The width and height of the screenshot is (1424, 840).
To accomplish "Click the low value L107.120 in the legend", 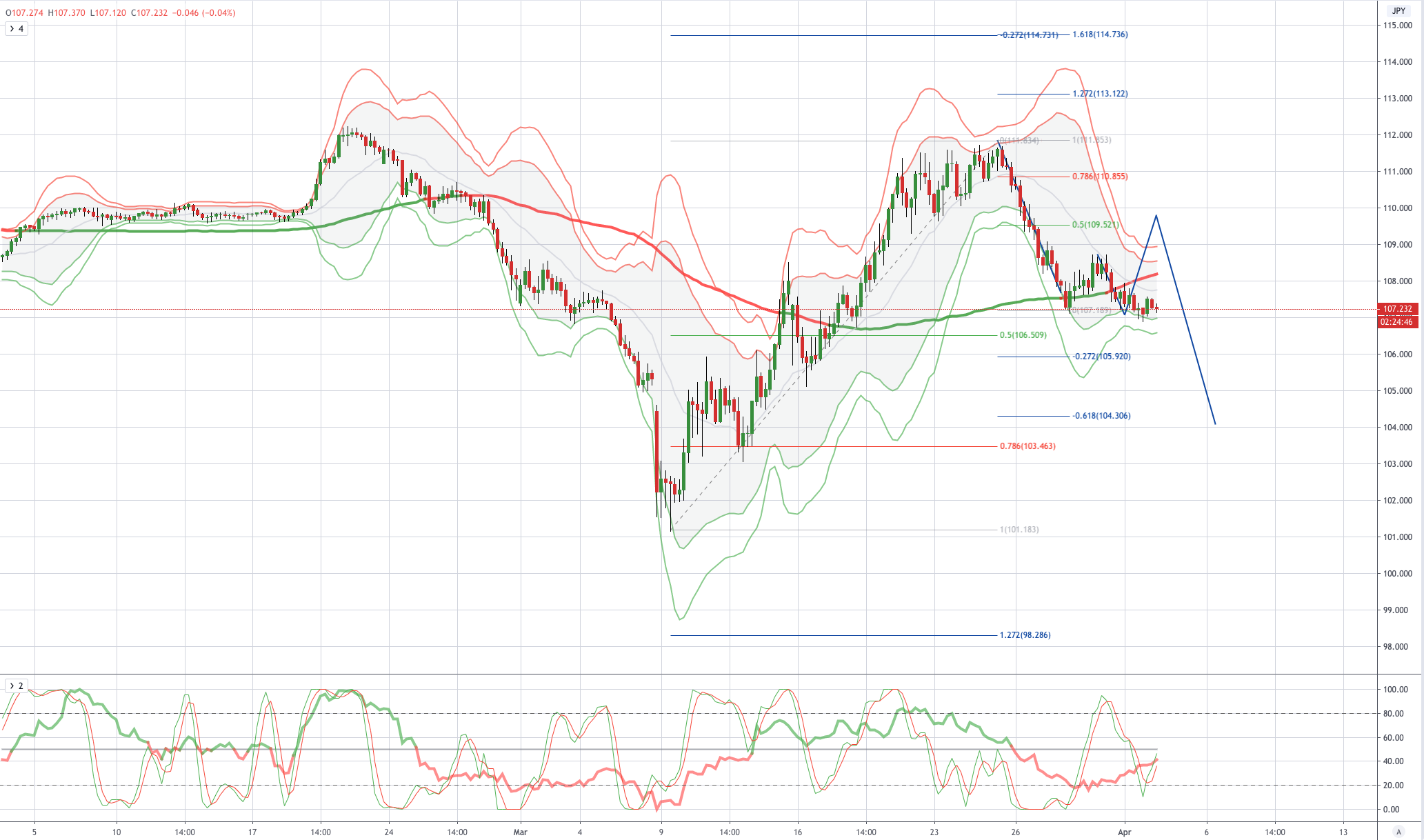I will point(108,13).
